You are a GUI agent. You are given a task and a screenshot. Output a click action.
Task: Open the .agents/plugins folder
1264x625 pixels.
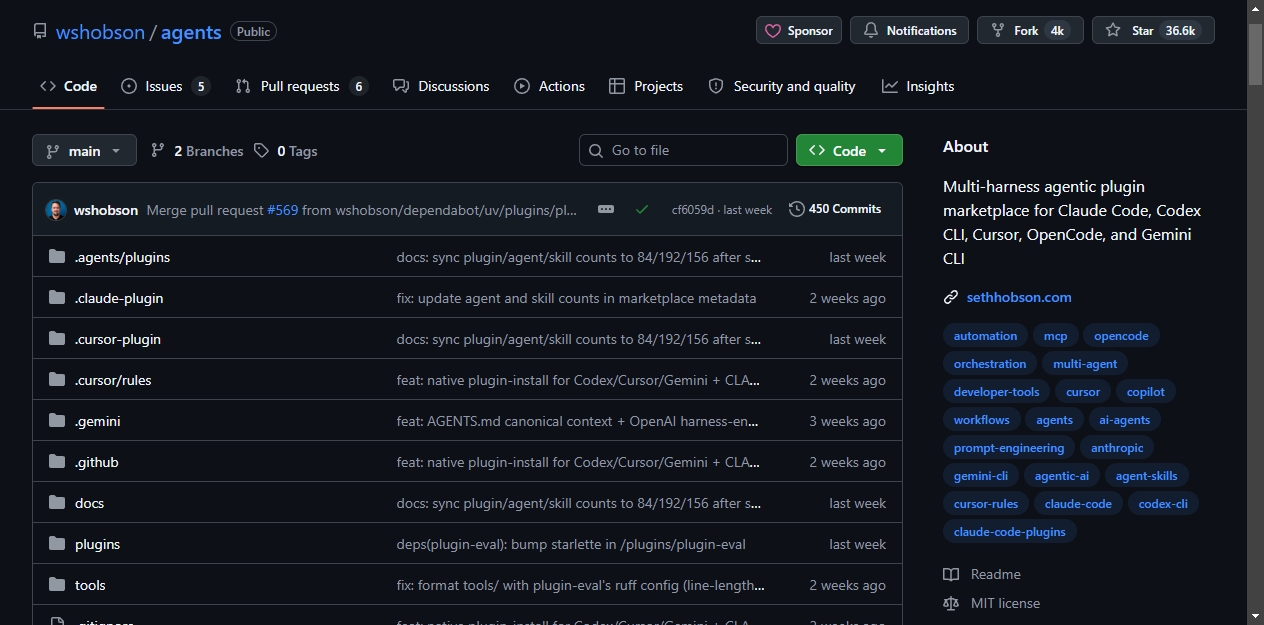pyautogui.click(x=122, y=257)
